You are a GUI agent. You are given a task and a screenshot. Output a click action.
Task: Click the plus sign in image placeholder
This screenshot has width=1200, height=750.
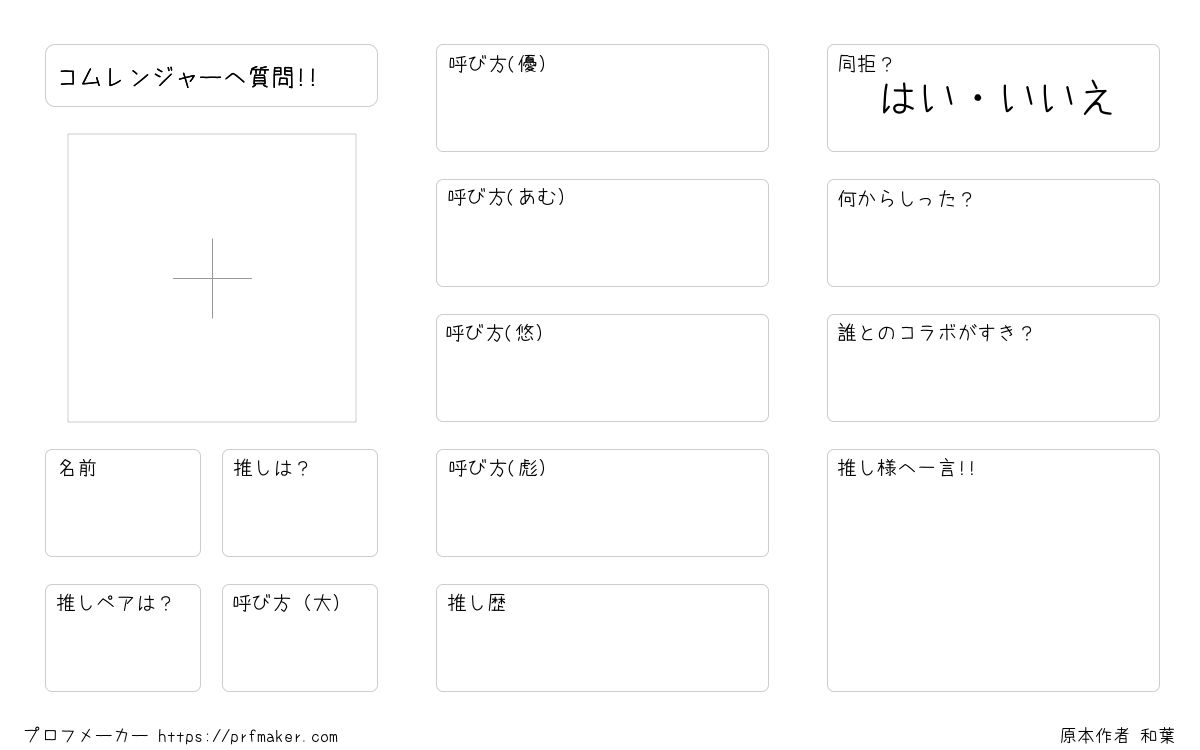212,278
